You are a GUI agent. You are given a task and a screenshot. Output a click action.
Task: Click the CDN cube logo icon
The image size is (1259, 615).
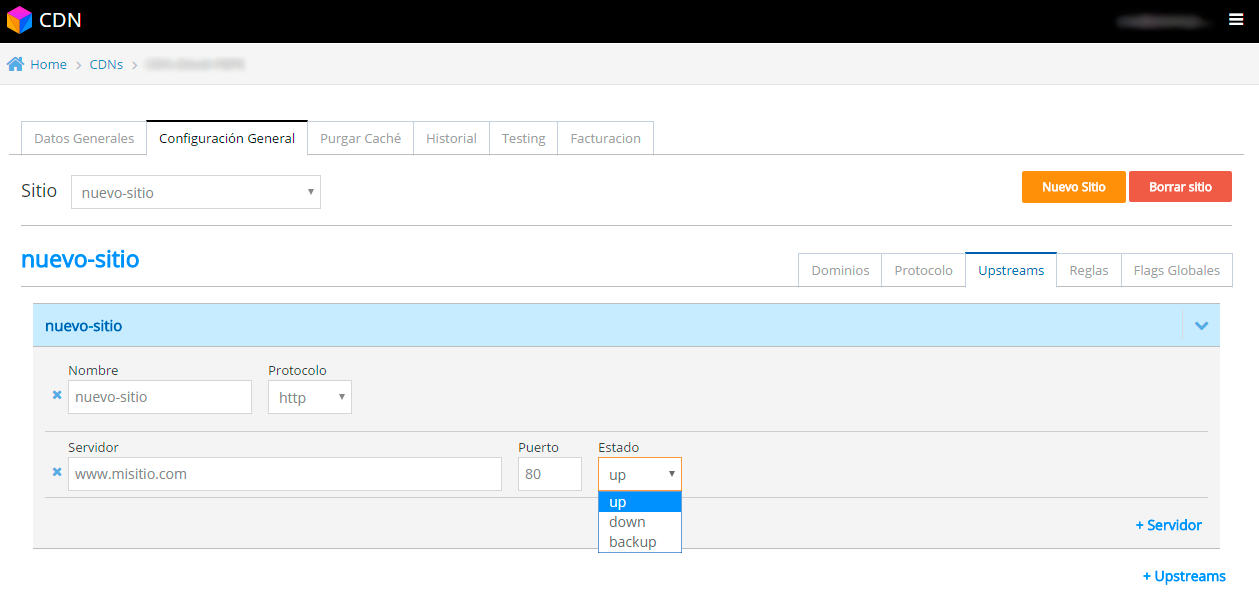(19, 20)
